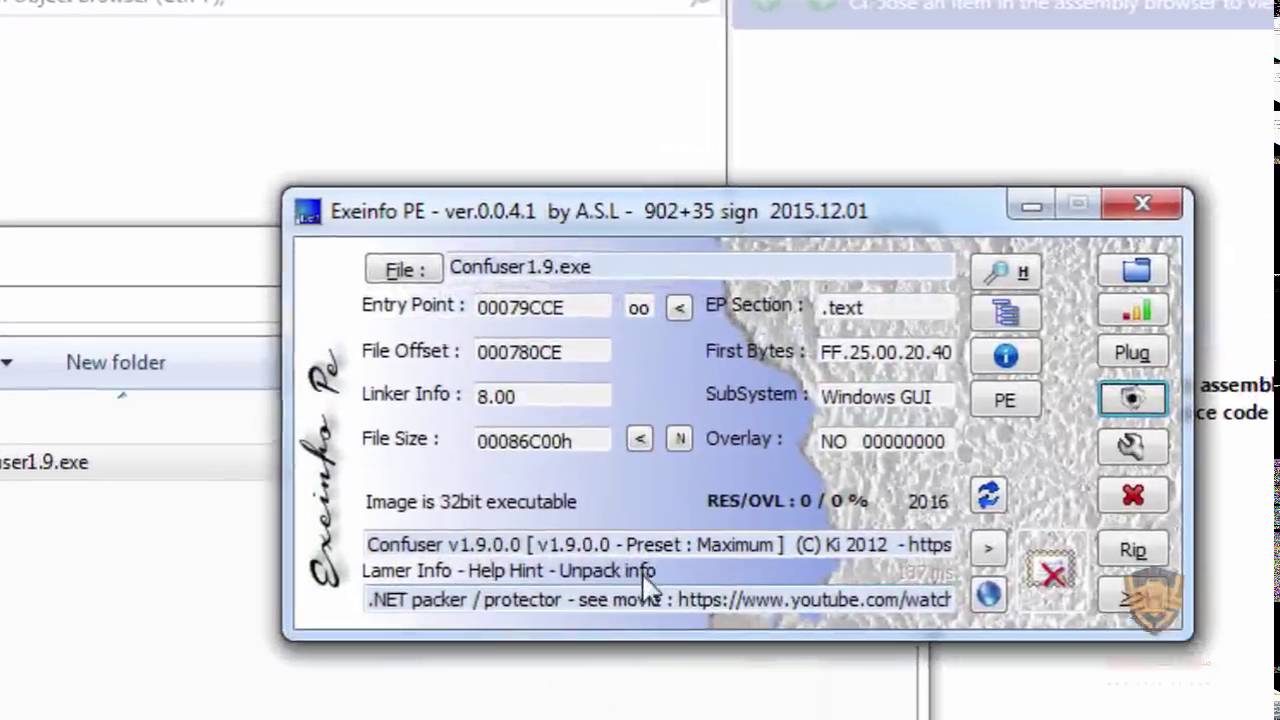Click the SubSystem Windows GUI field
The width and height of the screenshot is (1280, 720).
coord(886,396)
